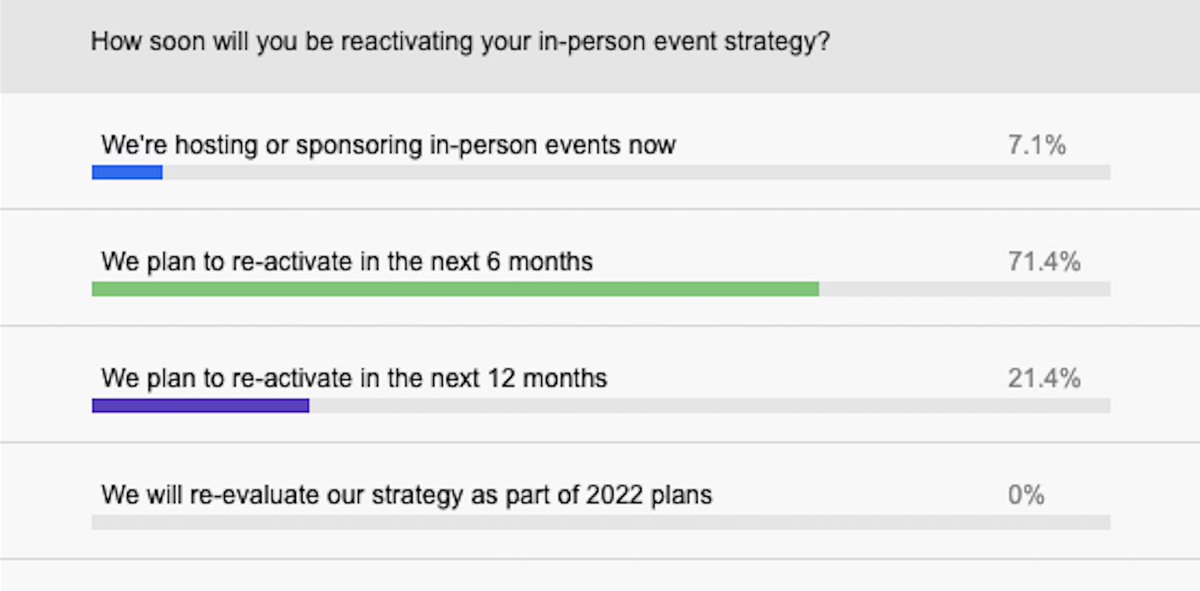Click the grey unfilled portion of the 7.1% bar

click(637, 172)
